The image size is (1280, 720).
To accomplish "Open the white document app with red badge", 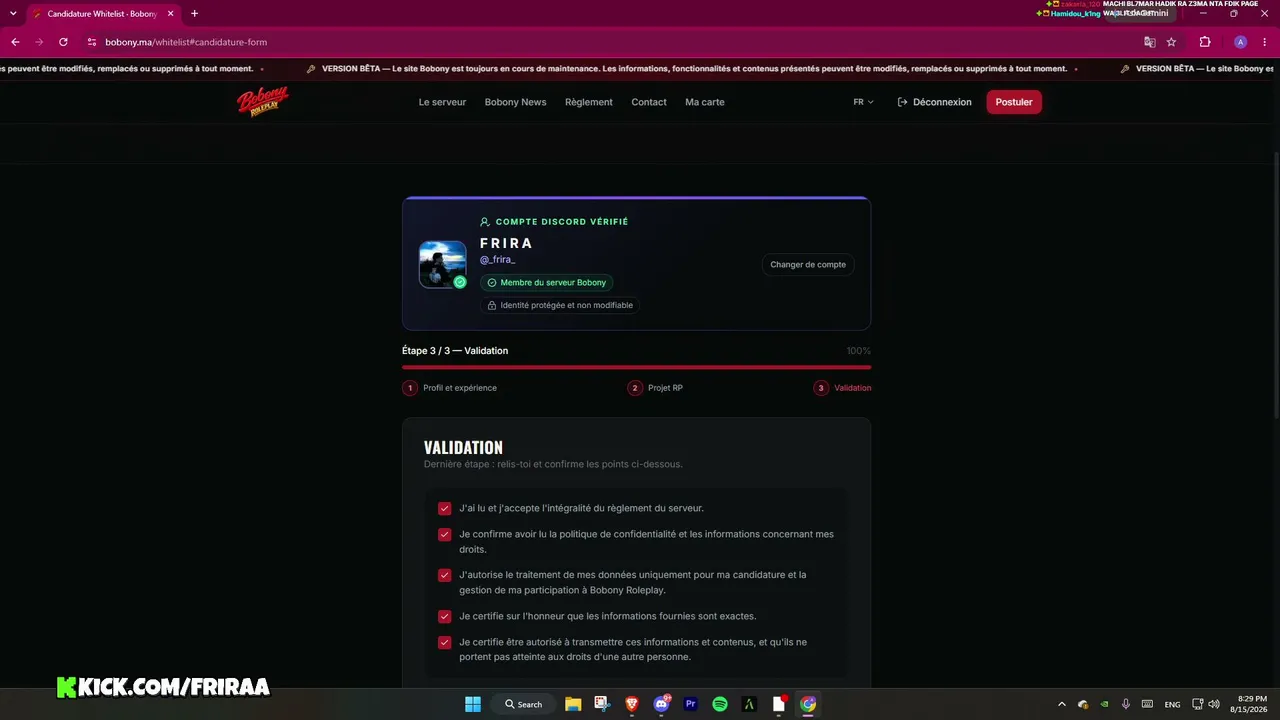I will tap(779, 704).
